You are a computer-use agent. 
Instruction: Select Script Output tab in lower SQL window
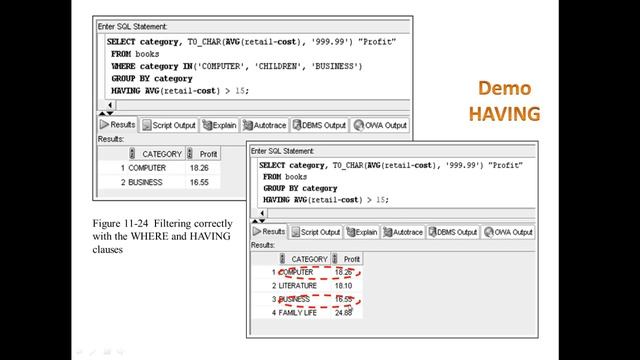(x=316, y=232)
